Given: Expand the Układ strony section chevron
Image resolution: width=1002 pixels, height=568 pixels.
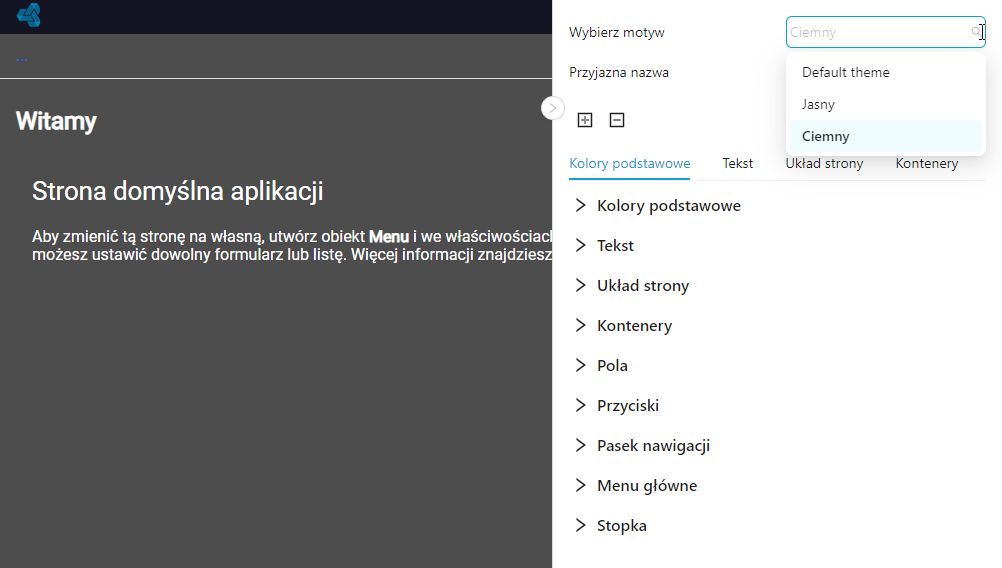Looking at the screenshot, I should click(x=580, y=285).
